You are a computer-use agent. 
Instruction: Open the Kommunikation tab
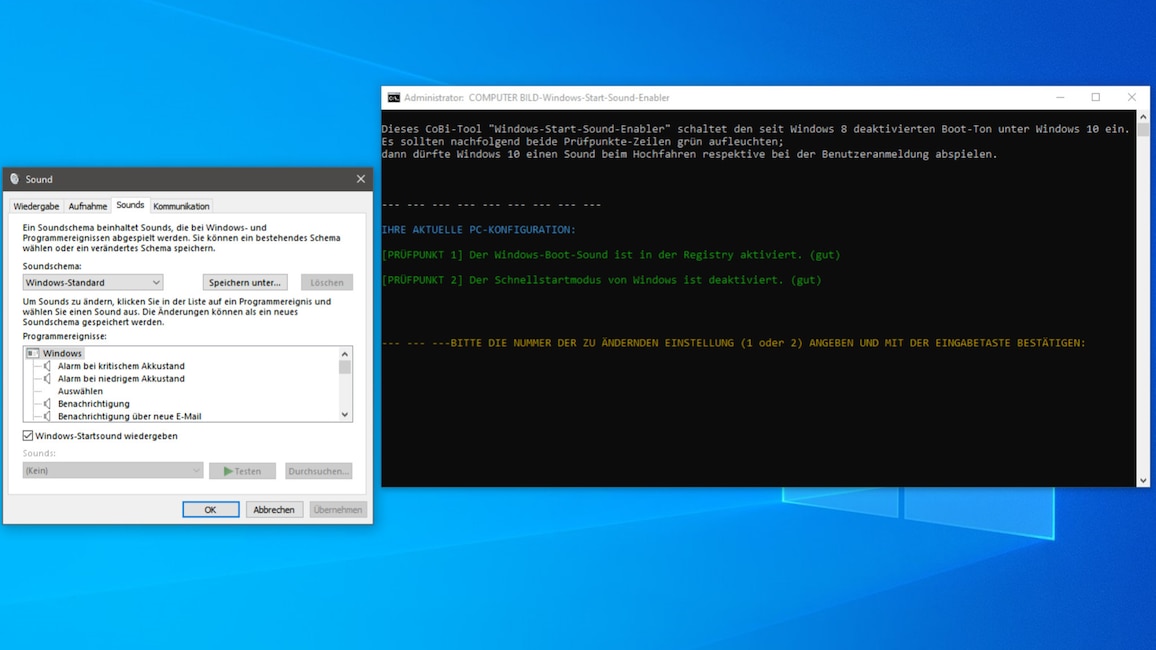pyautogui.click(x=181, y=206)
